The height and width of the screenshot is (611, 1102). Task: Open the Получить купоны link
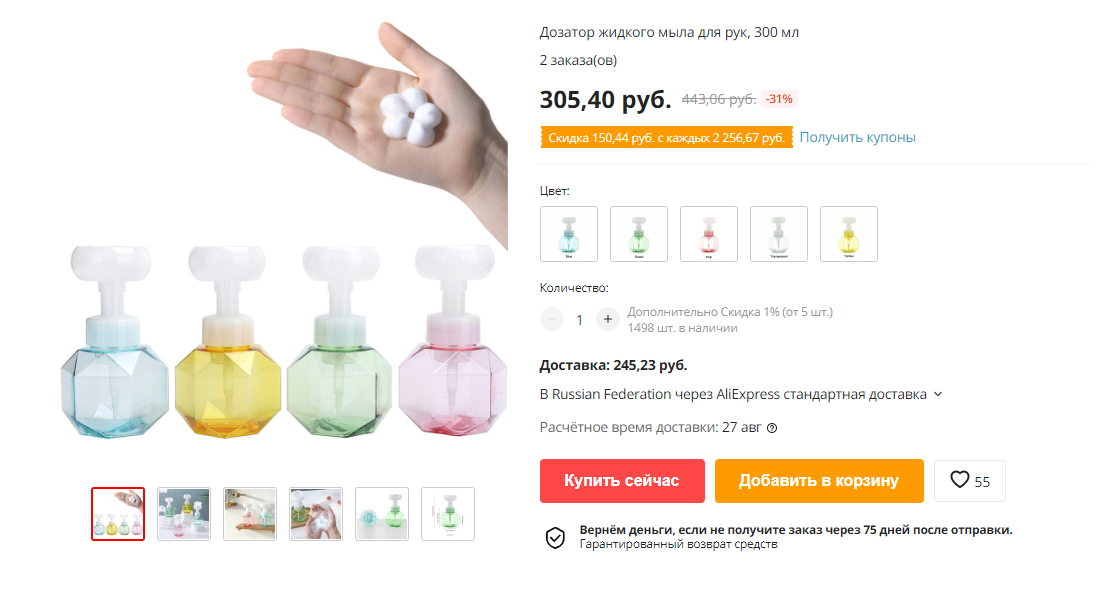(857, 138)
